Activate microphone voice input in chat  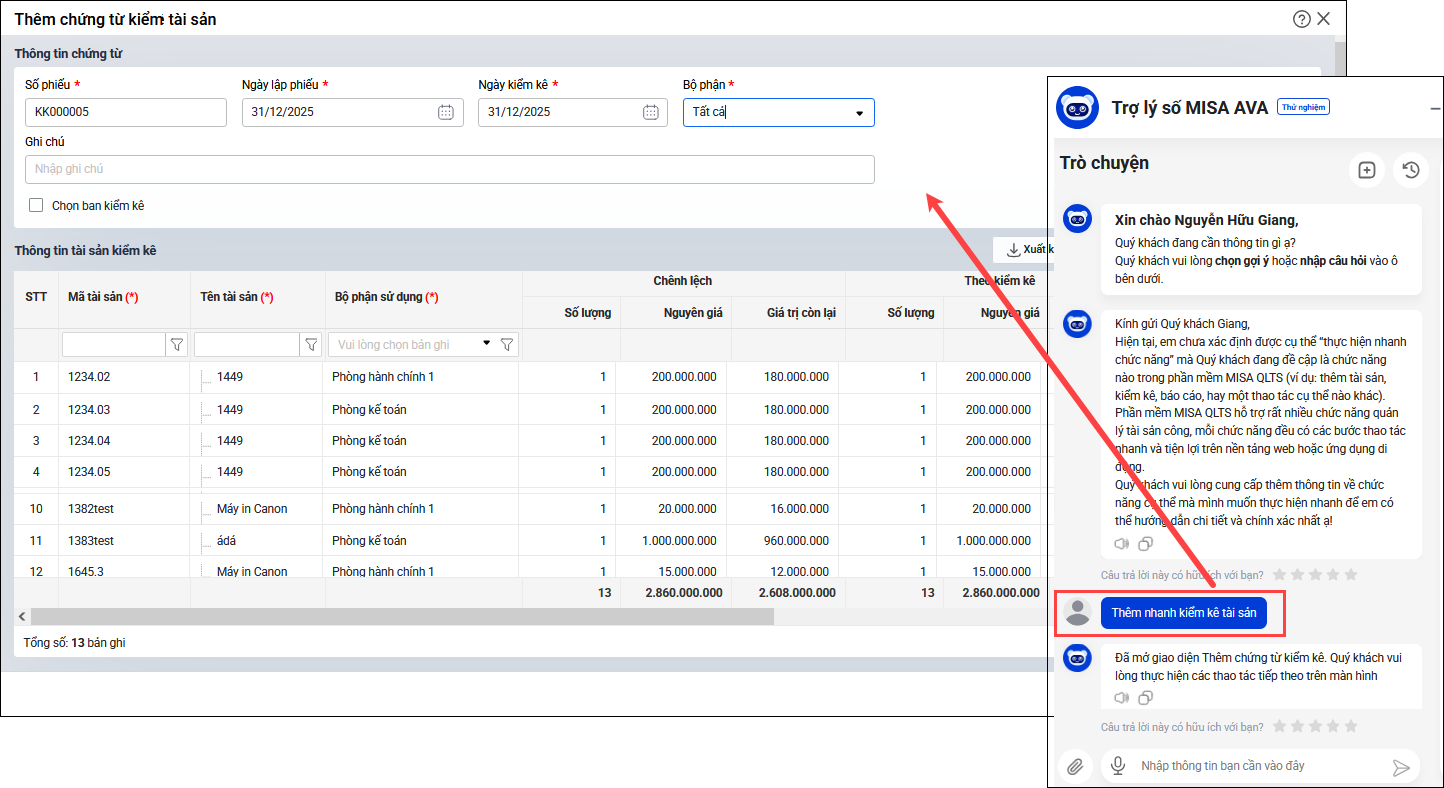coord(1117,766)
